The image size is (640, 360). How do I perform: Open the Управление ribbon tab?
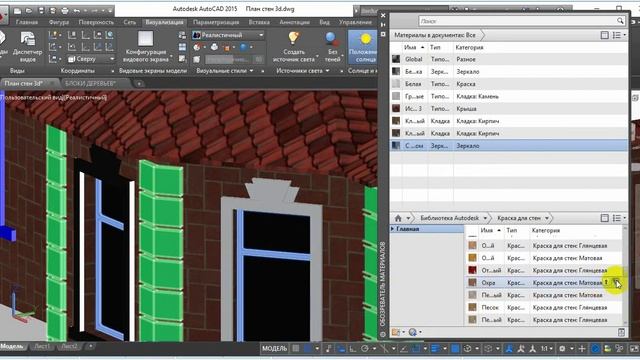[355, 22]
